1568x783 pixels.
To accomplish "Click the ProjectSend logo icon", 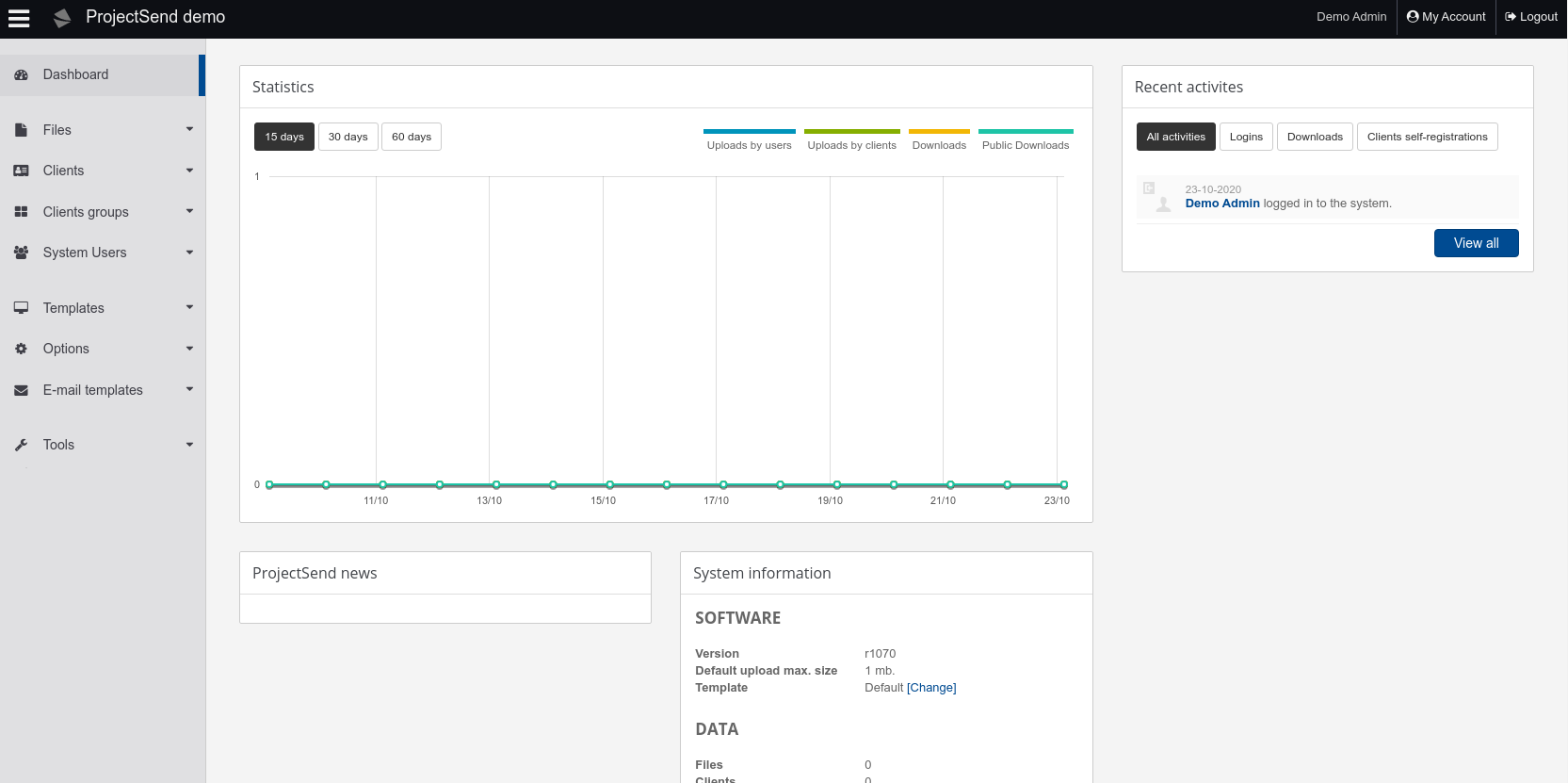I will click(62, 18).
